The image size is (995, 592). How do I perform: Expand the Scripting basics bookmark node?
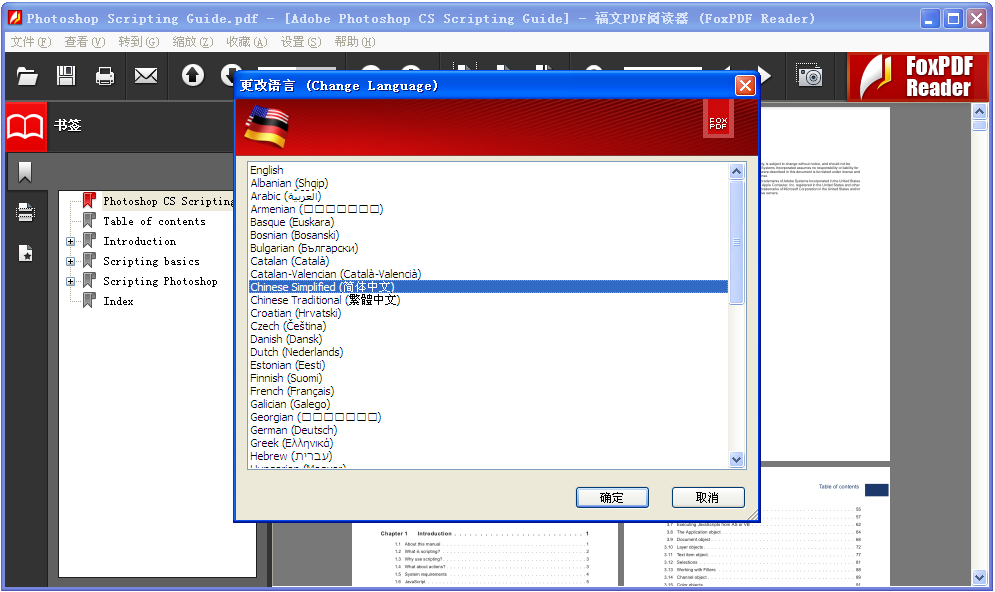pos(70,261)
